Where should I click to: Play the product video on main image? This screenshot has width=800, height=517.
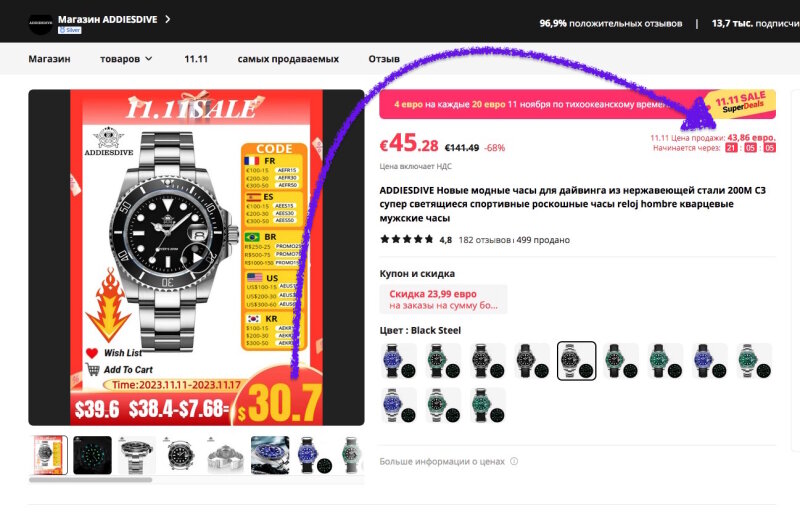pyautogui.click(x=196, y=258)
